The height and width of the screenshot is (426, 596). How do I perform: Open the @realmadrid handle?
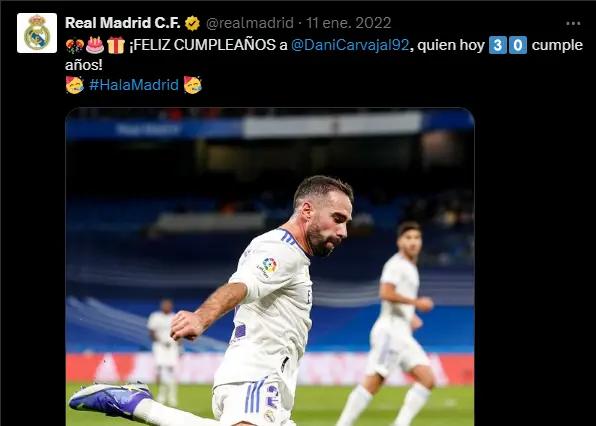tap(250, 23)
